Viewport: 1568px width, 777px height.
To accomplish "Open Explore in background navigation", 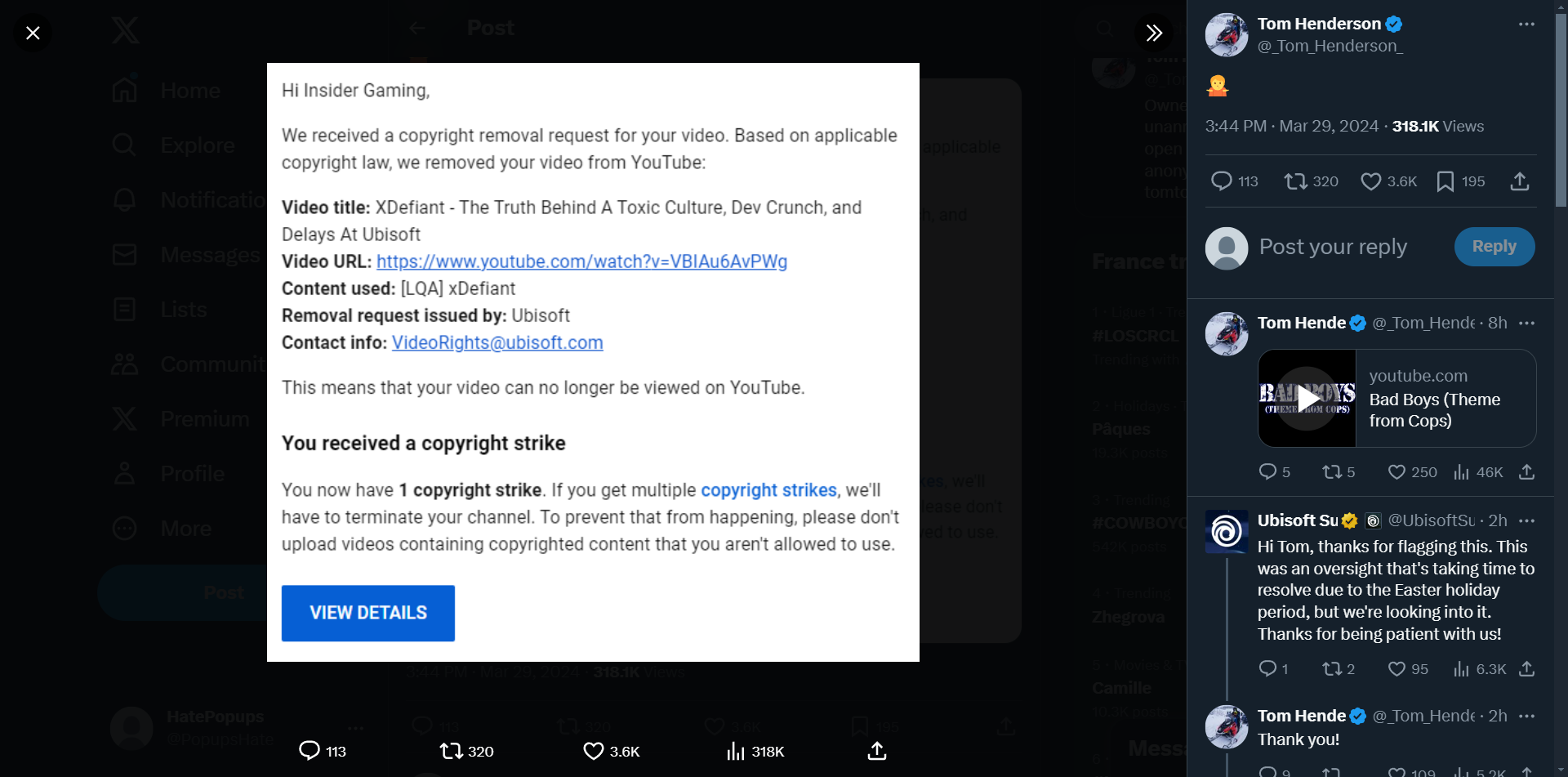I will click(174, 145).
